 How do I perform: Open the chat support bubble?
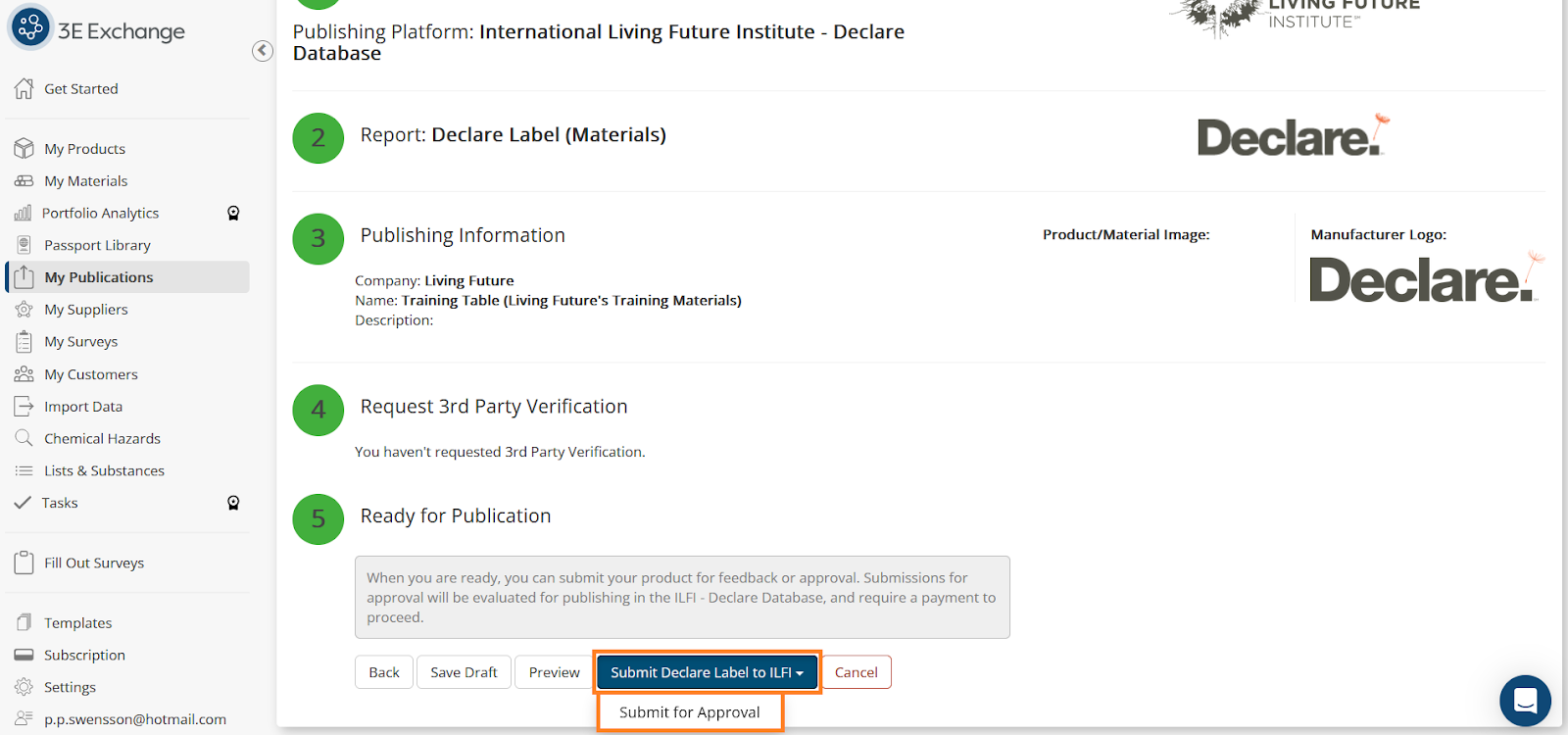coord(1525,701)
